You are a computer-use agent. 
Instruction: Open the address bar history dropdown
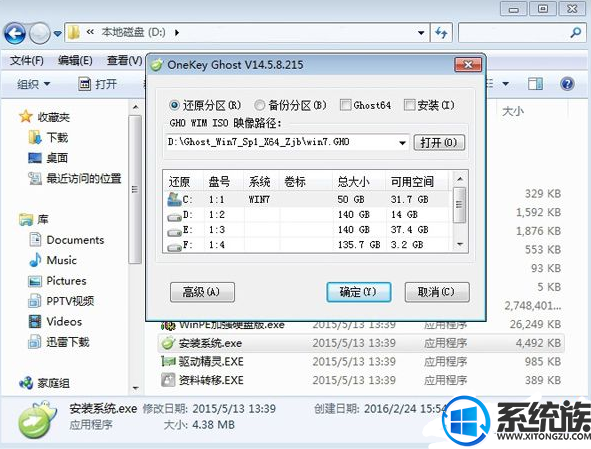[x=421, y=33]
